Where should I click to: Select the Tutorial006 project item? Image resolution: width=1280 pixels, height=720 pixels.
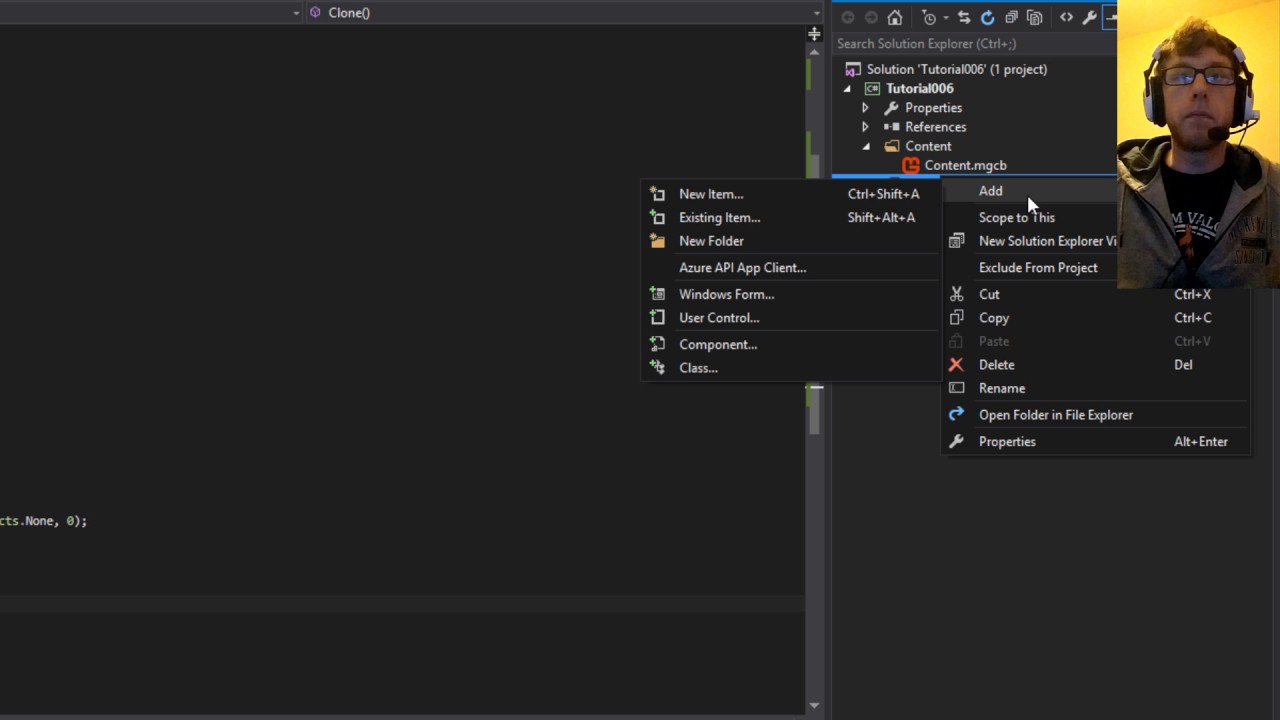coord(919,88)
